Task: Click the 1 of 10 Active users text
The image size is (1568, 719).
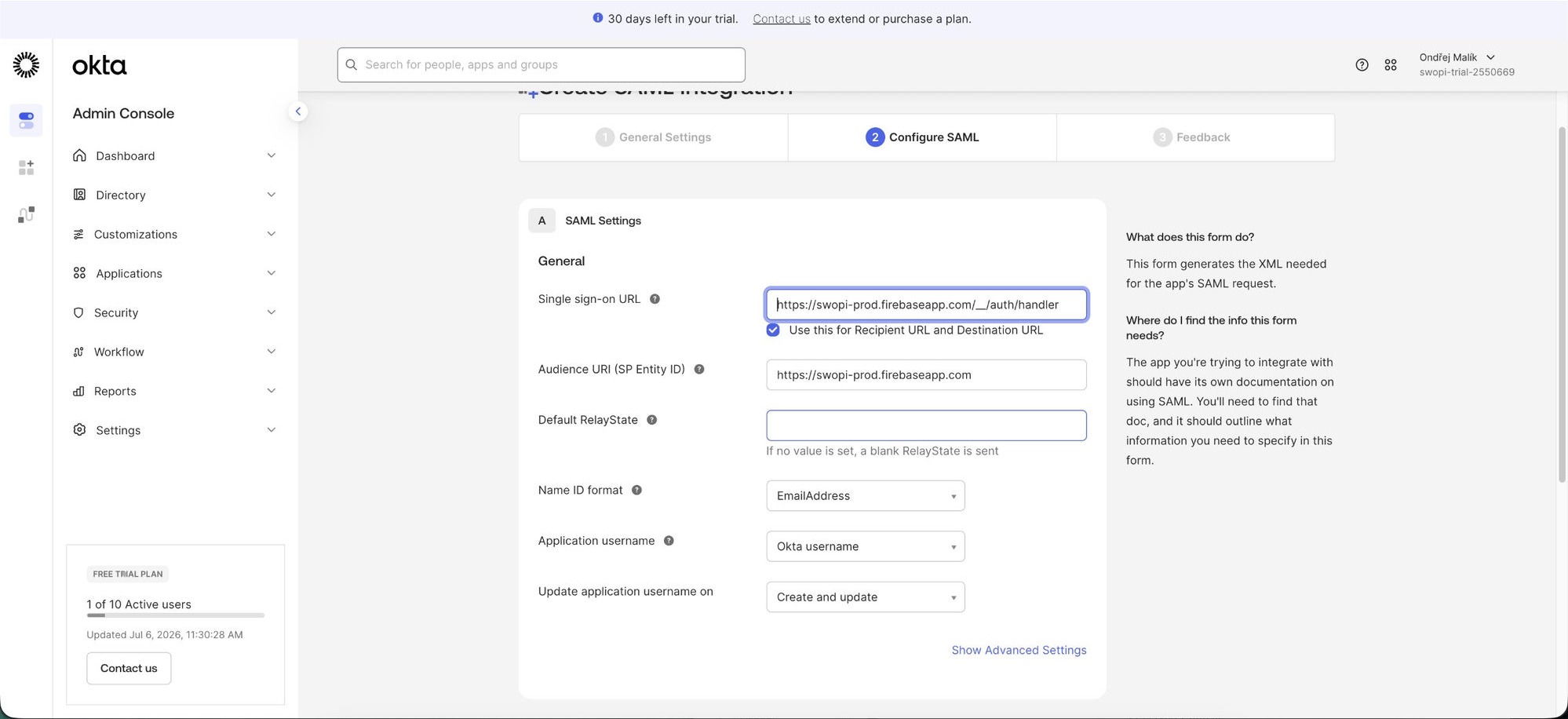Action: (139, 604)
